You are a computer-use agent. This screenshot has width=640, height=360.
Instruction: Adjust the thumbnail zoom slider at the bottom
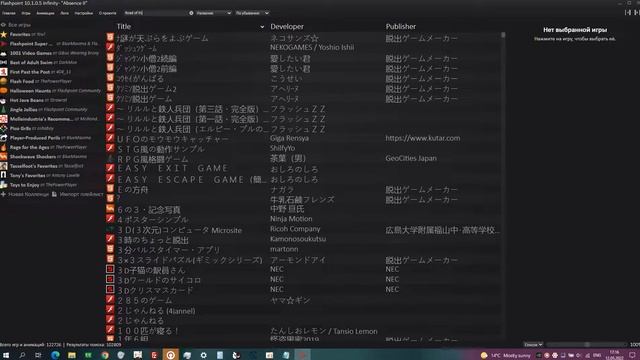pos(587,345)
